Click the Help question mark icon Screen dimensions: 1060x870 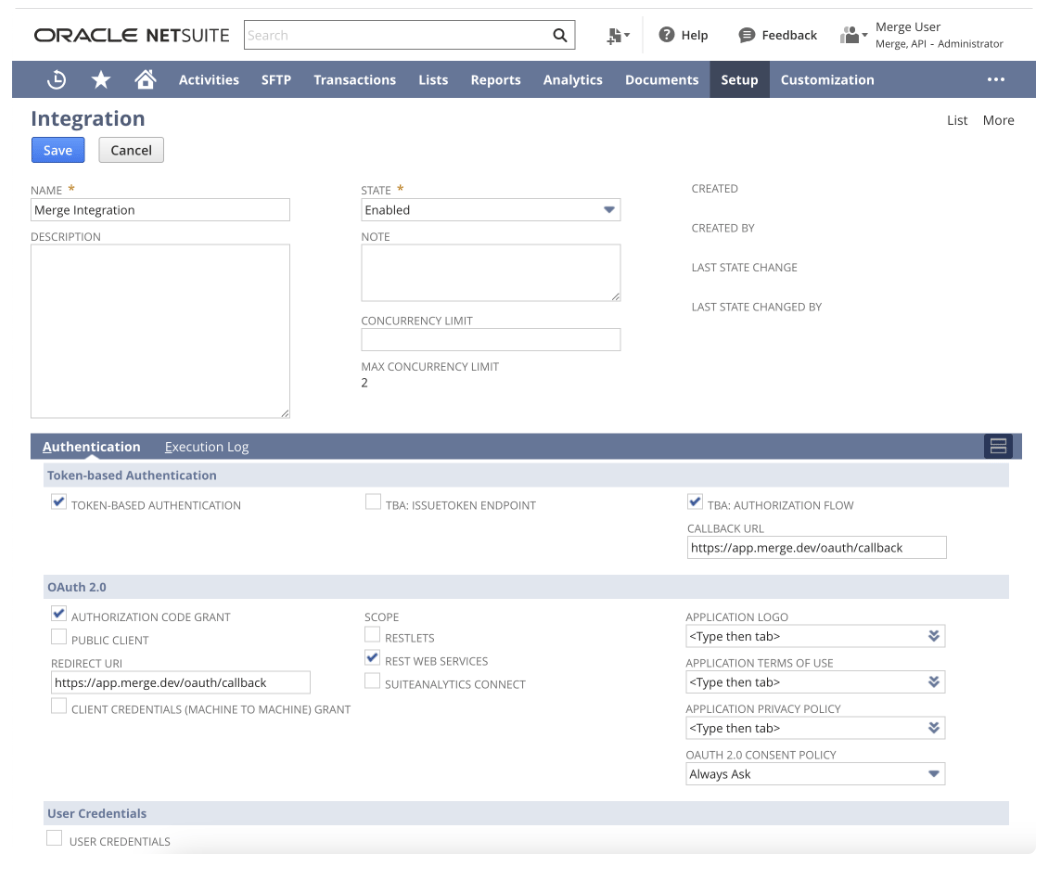point(666,34)
